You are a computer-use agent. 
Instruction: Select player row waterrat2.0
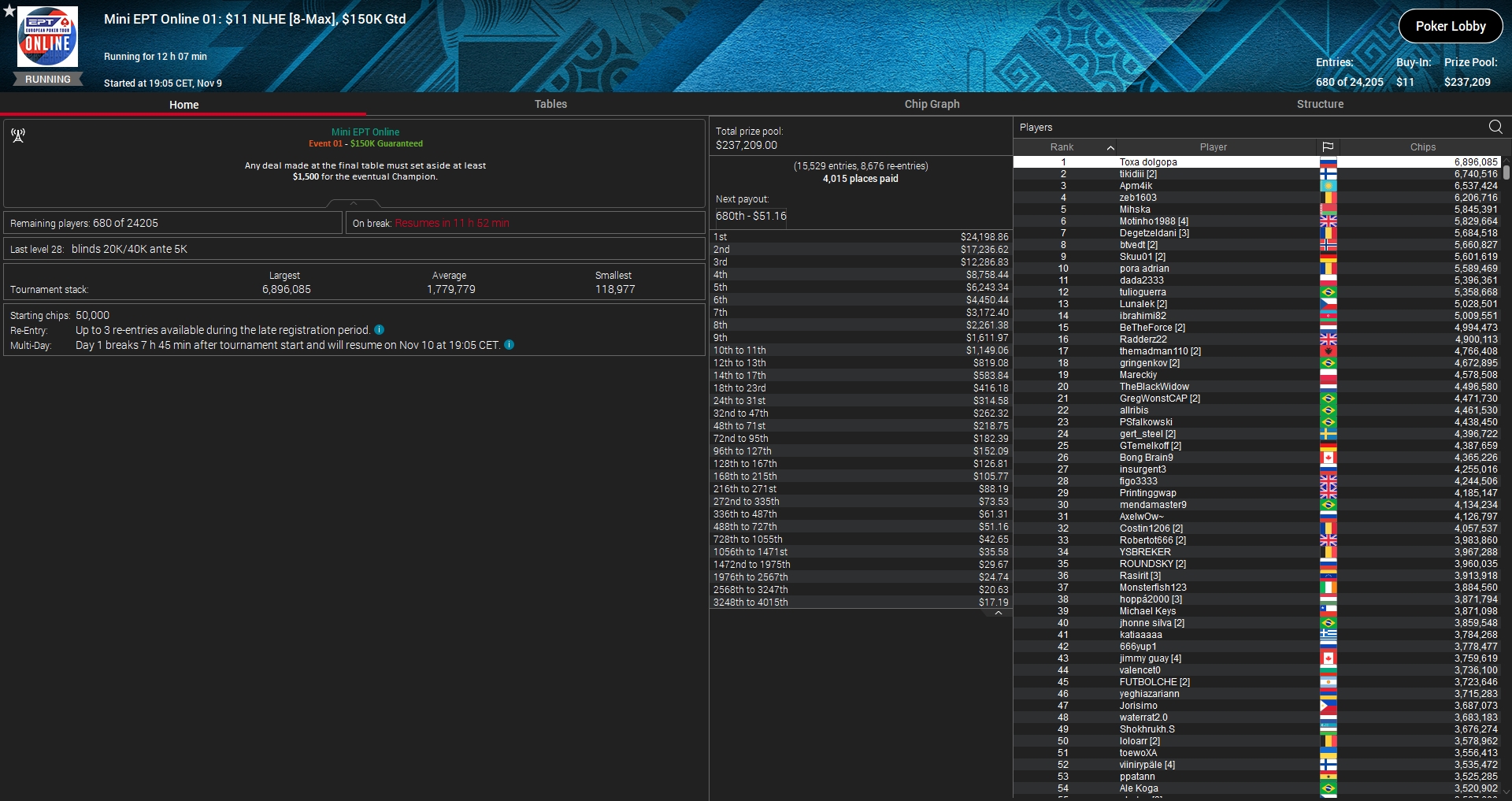tap(1257, 718)
